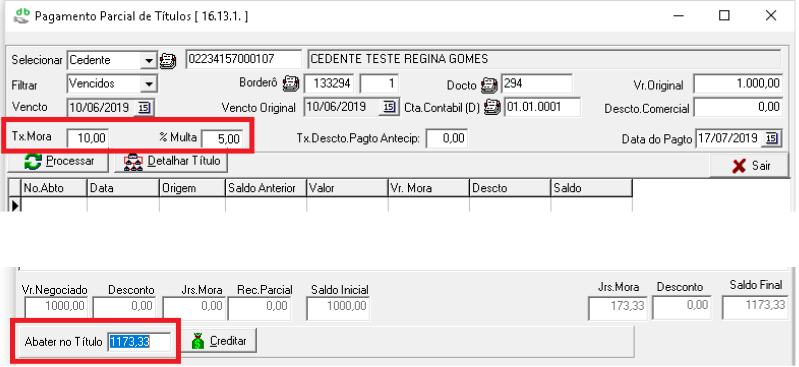The width and height of the screenshot is (799, 367).
Task: Click the Valor column header
Action: (347, 188)
